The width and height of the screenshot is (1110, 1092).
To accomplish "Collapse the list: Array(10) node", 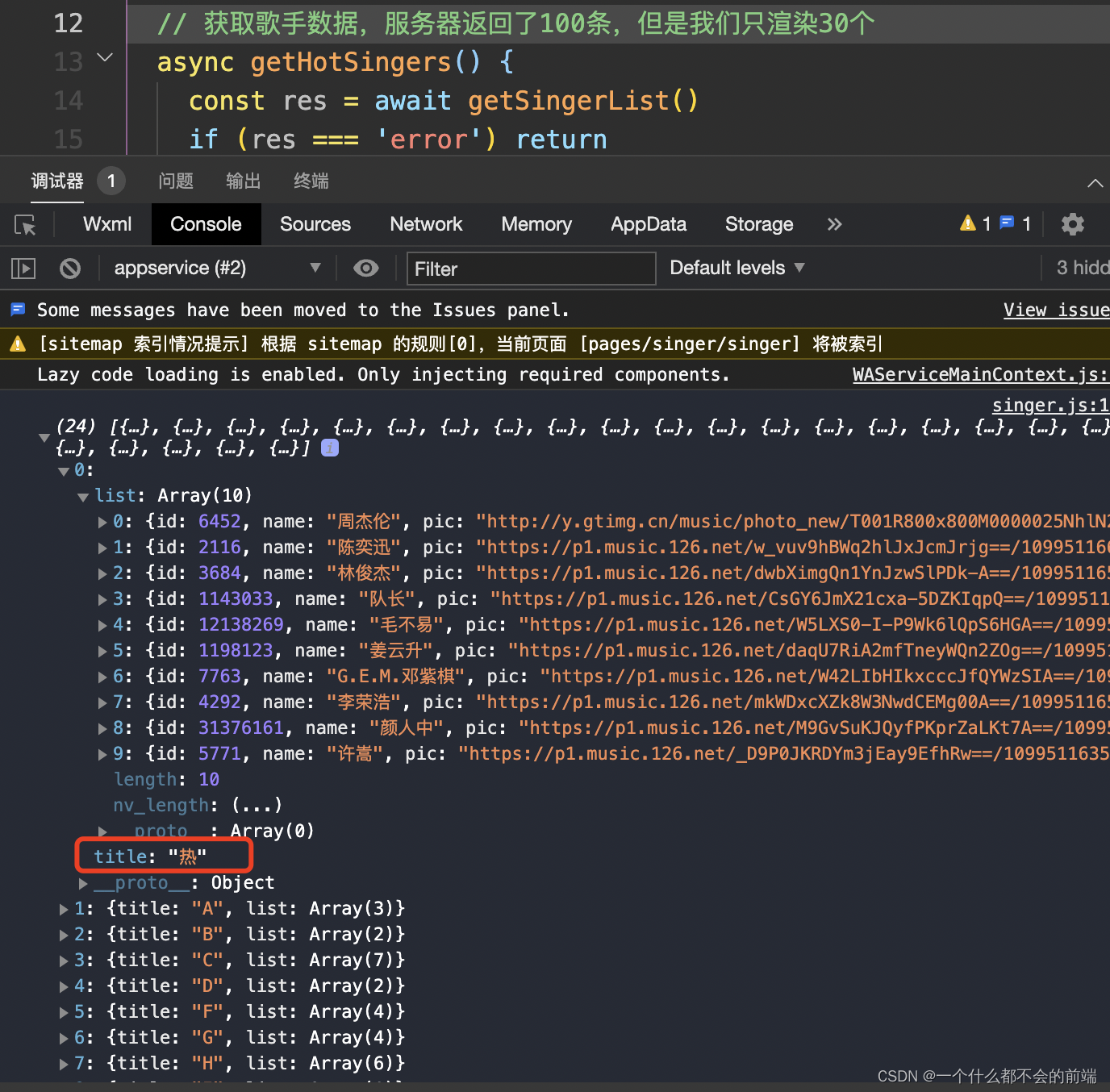I will point(83,497).
